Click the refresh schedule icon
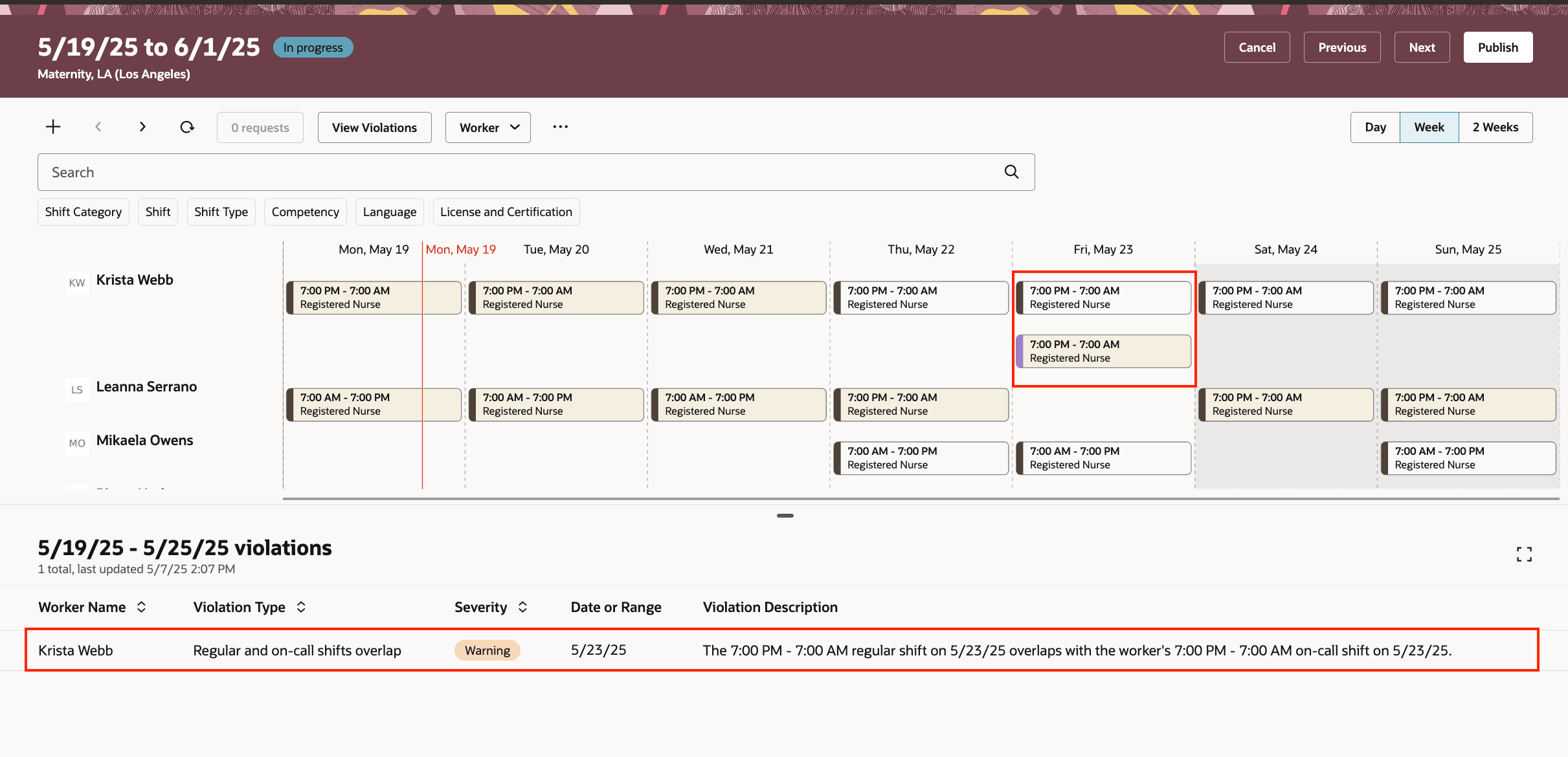This screenshot has height=757, width=1568. click(187, 127)
